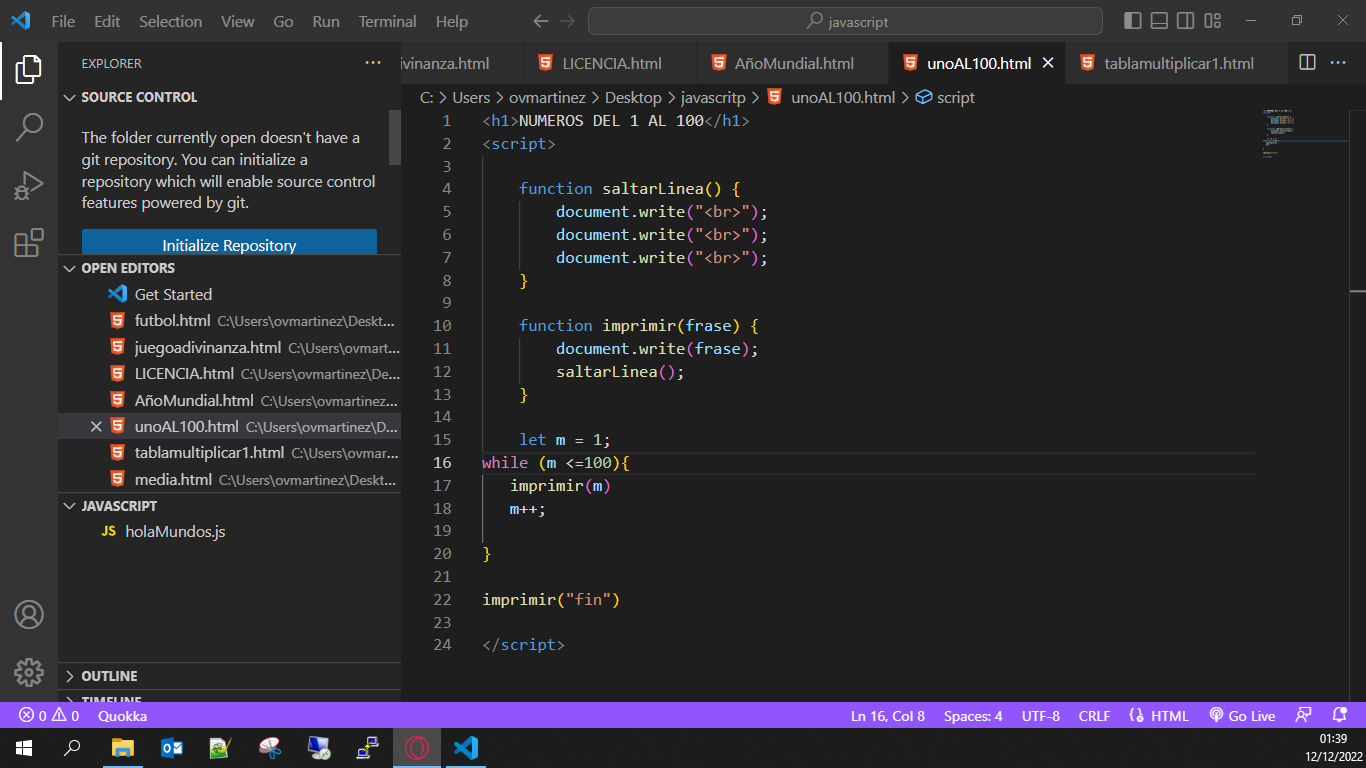Viewport: 1366px width, 768px height.
Task: Open editor more actions ellipsis
Action: click(x=1338, y=63)
